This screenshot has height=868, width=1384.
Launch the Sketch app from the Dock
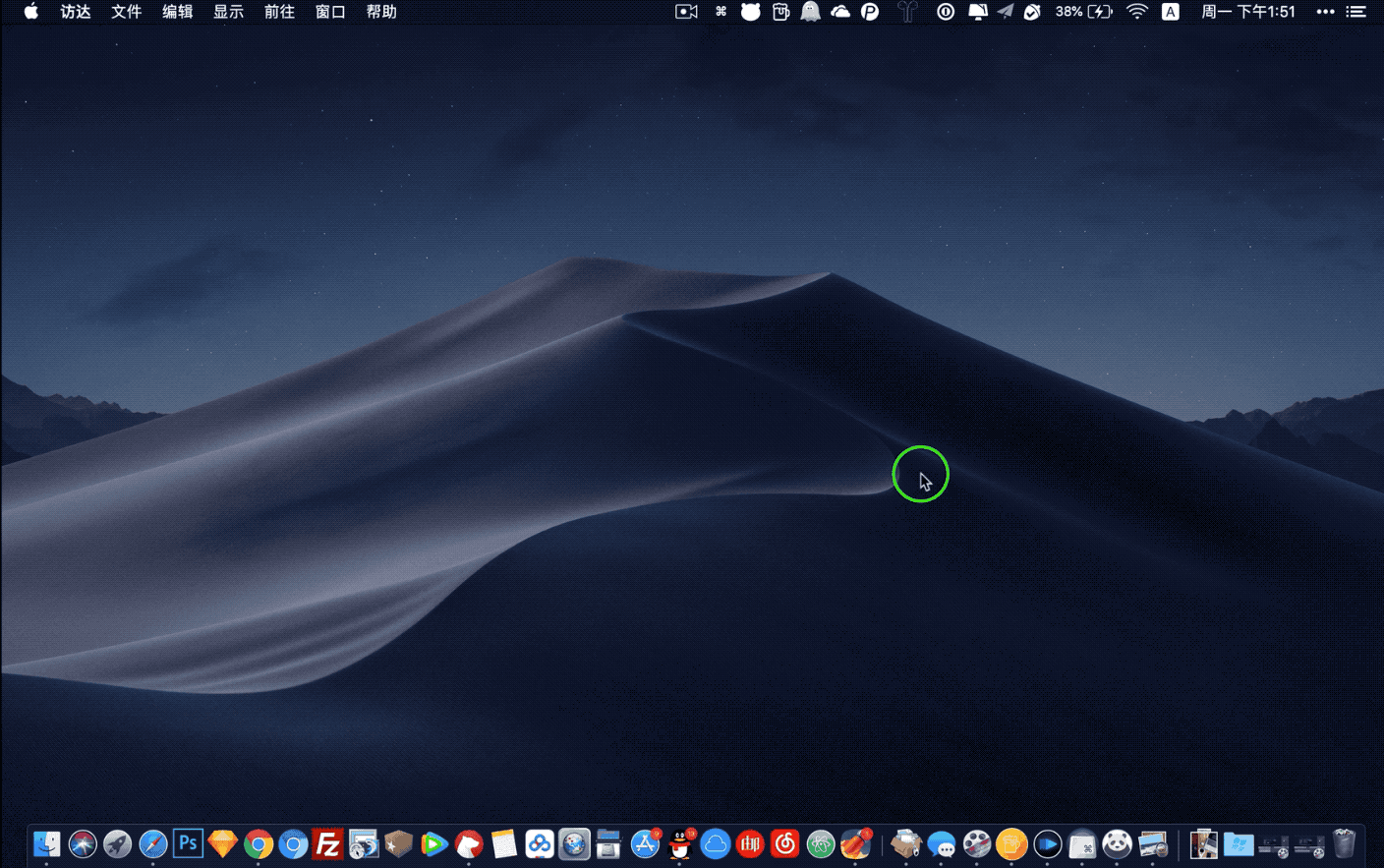pos(223,843)
